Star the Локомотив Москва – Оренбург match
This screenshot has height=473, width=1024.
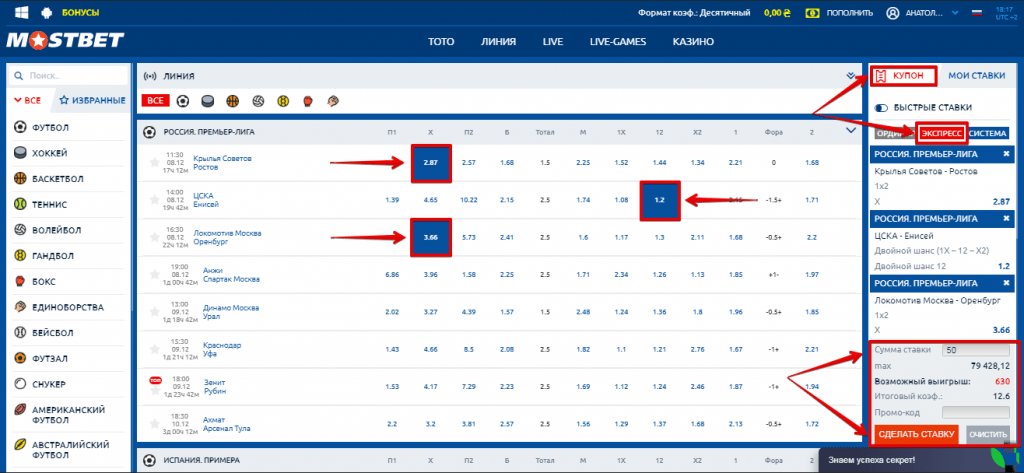tap(155, 236)
